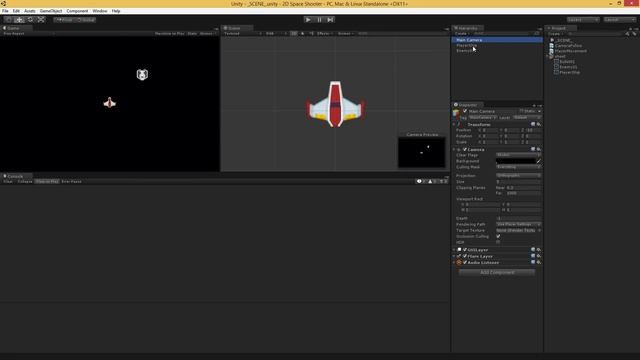This screenshot has height=360, width=640.
Task: Toggle Main Camera active checkbox in Inspector
Action: coord(465,111)
